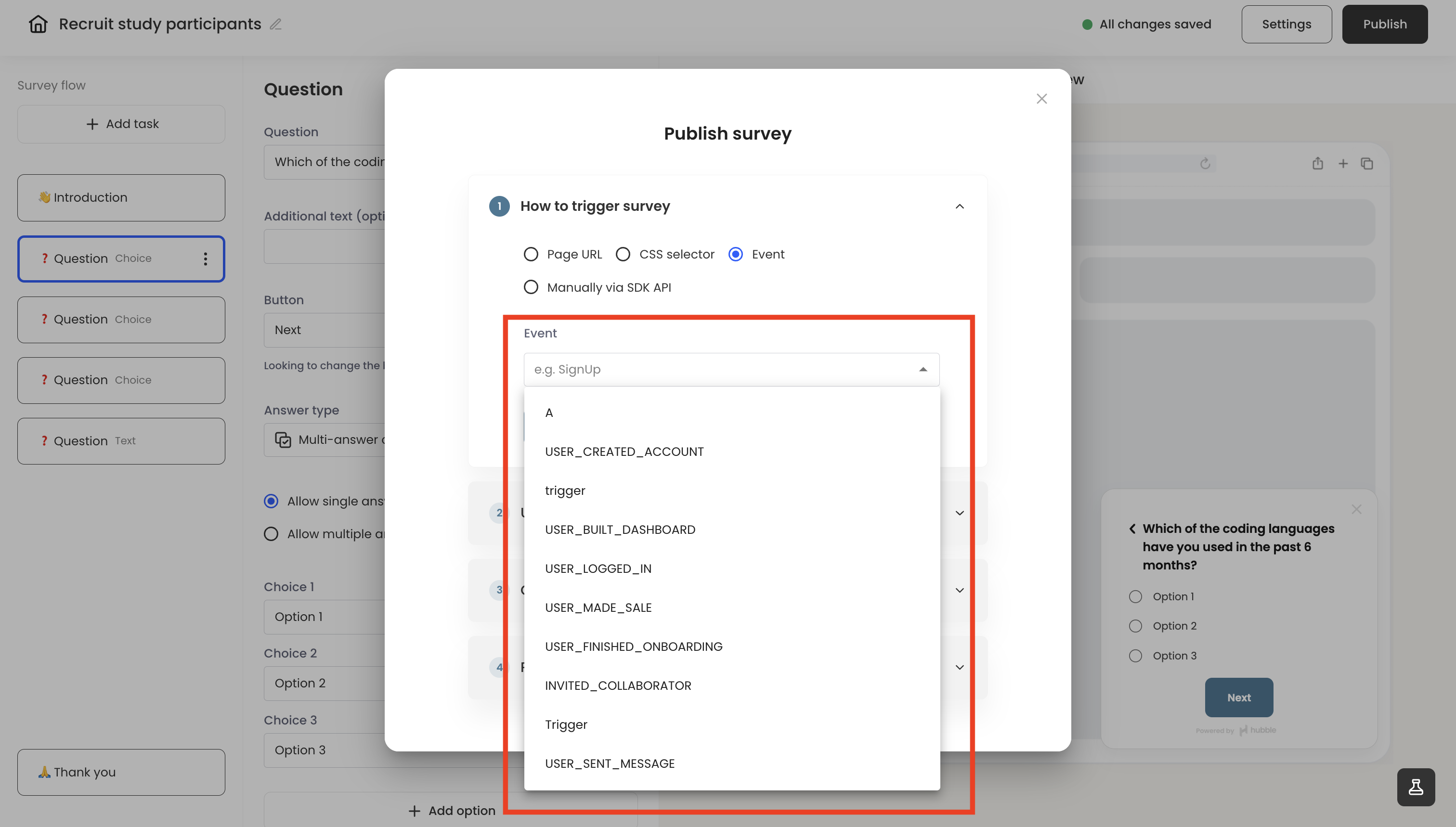
Task: Expand section 2 of the publish dialog
Action: 960,512
